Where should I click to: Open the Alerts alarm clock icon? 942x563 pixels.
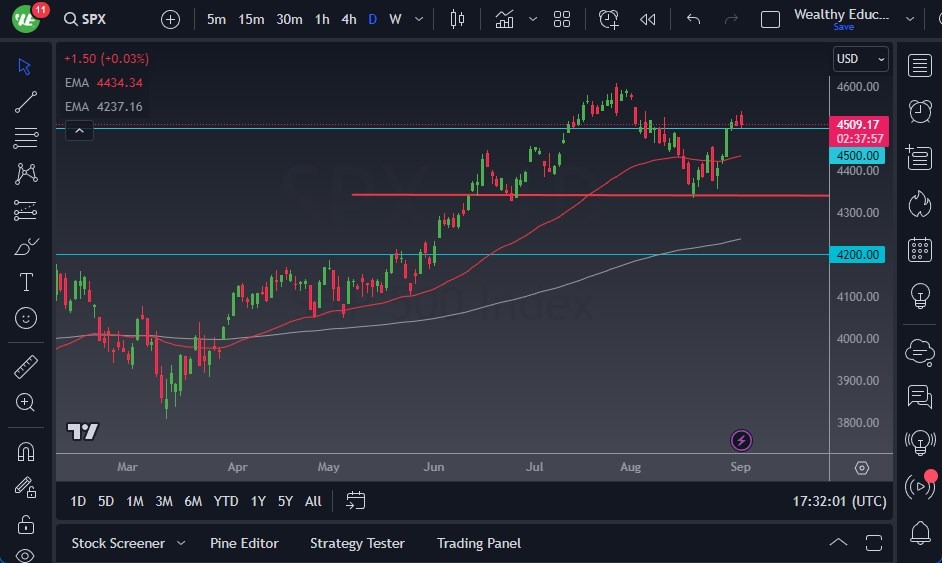919,111
